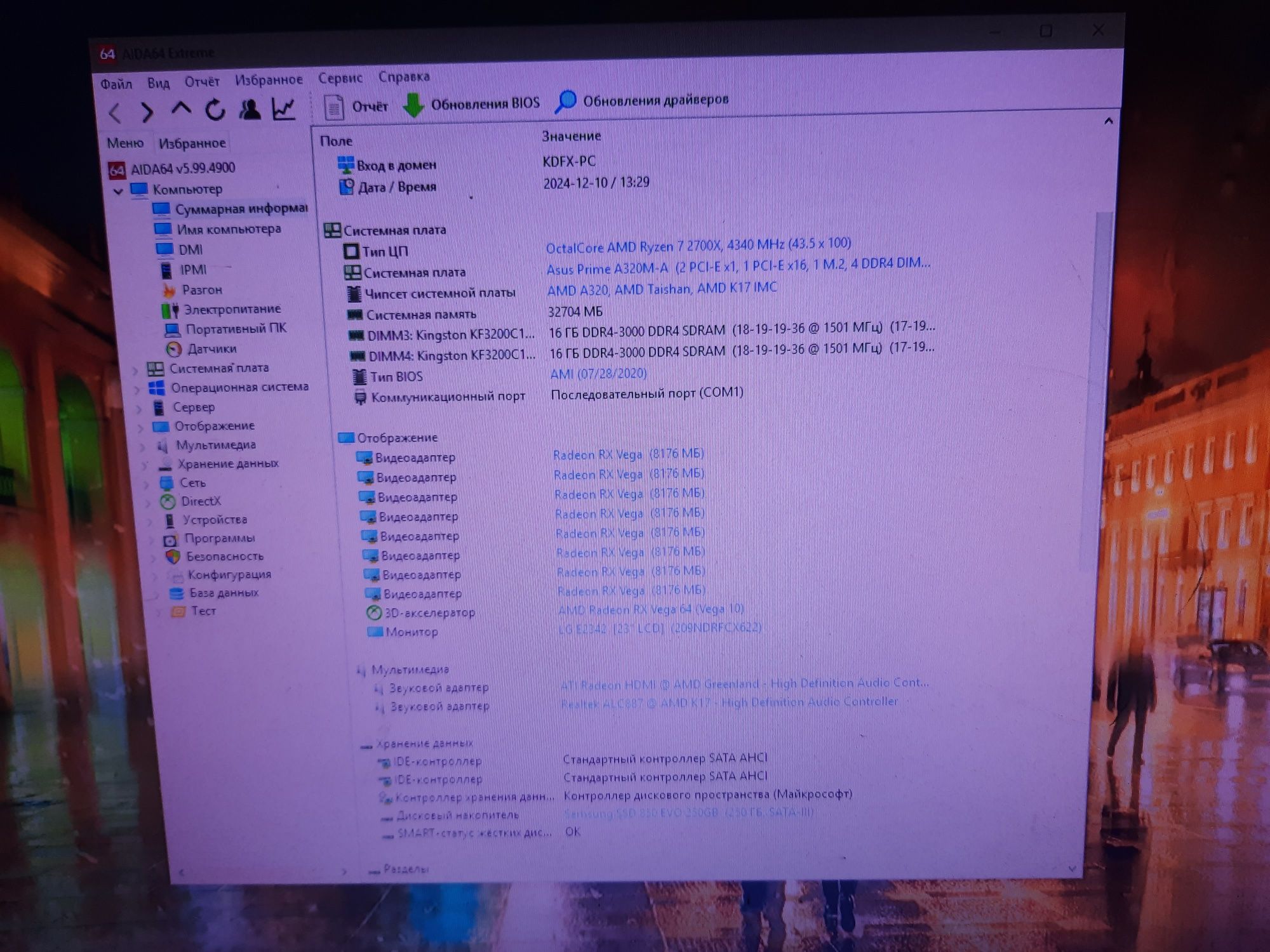Click the Refresh toolbar icon
The width and height of the screenshot is (1270, 952).
pyautogui.click(x=215, y=110)
